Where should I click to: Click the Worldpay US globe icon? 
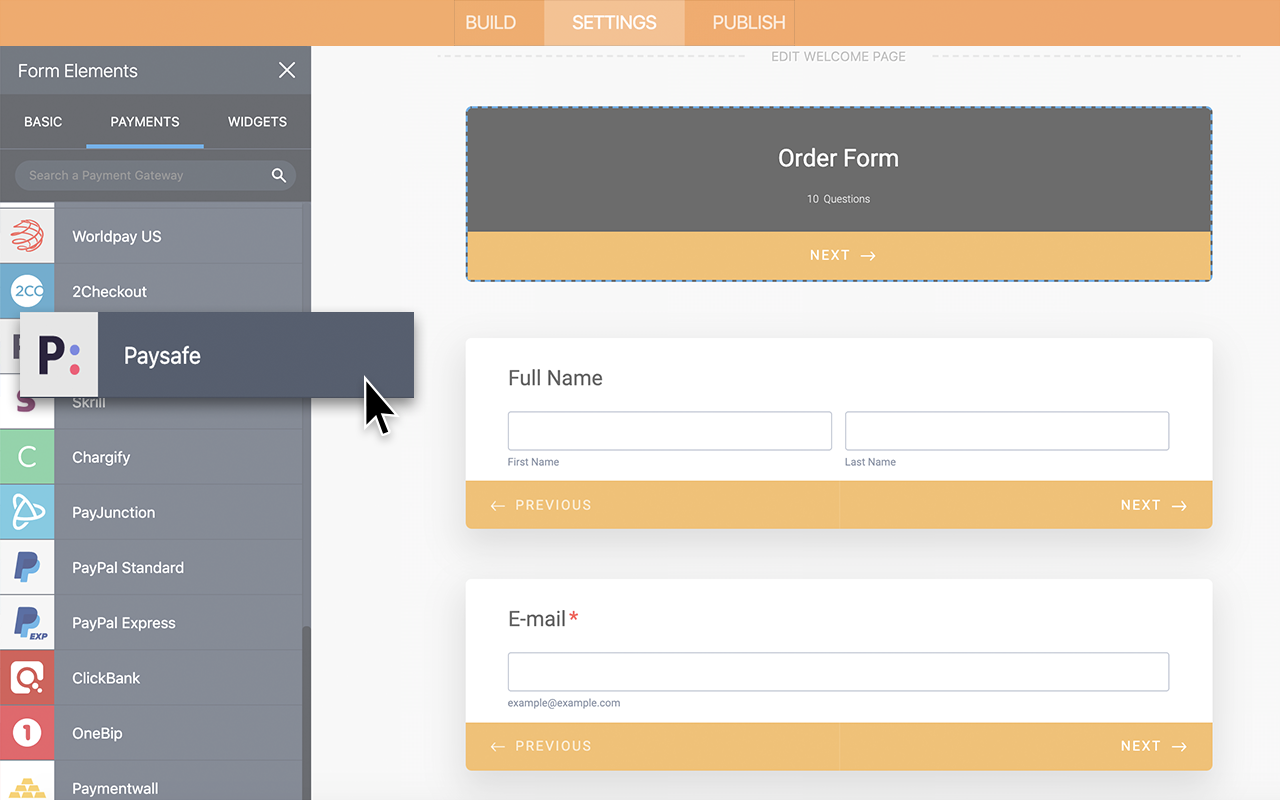27,236
